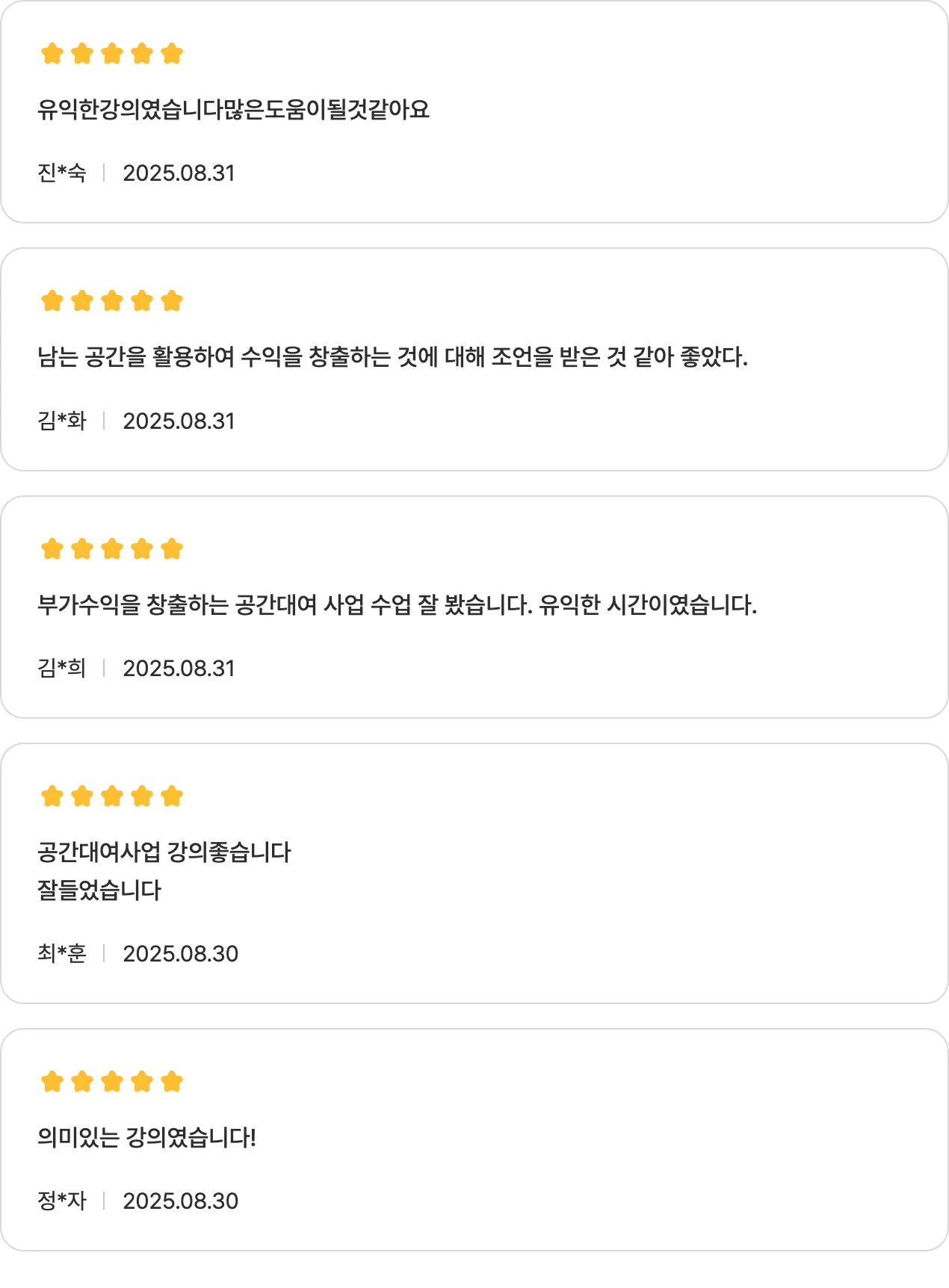Click the date beside reviewer 김*희
Viewport: 949px width, 1288px height.
coord(179,669)
